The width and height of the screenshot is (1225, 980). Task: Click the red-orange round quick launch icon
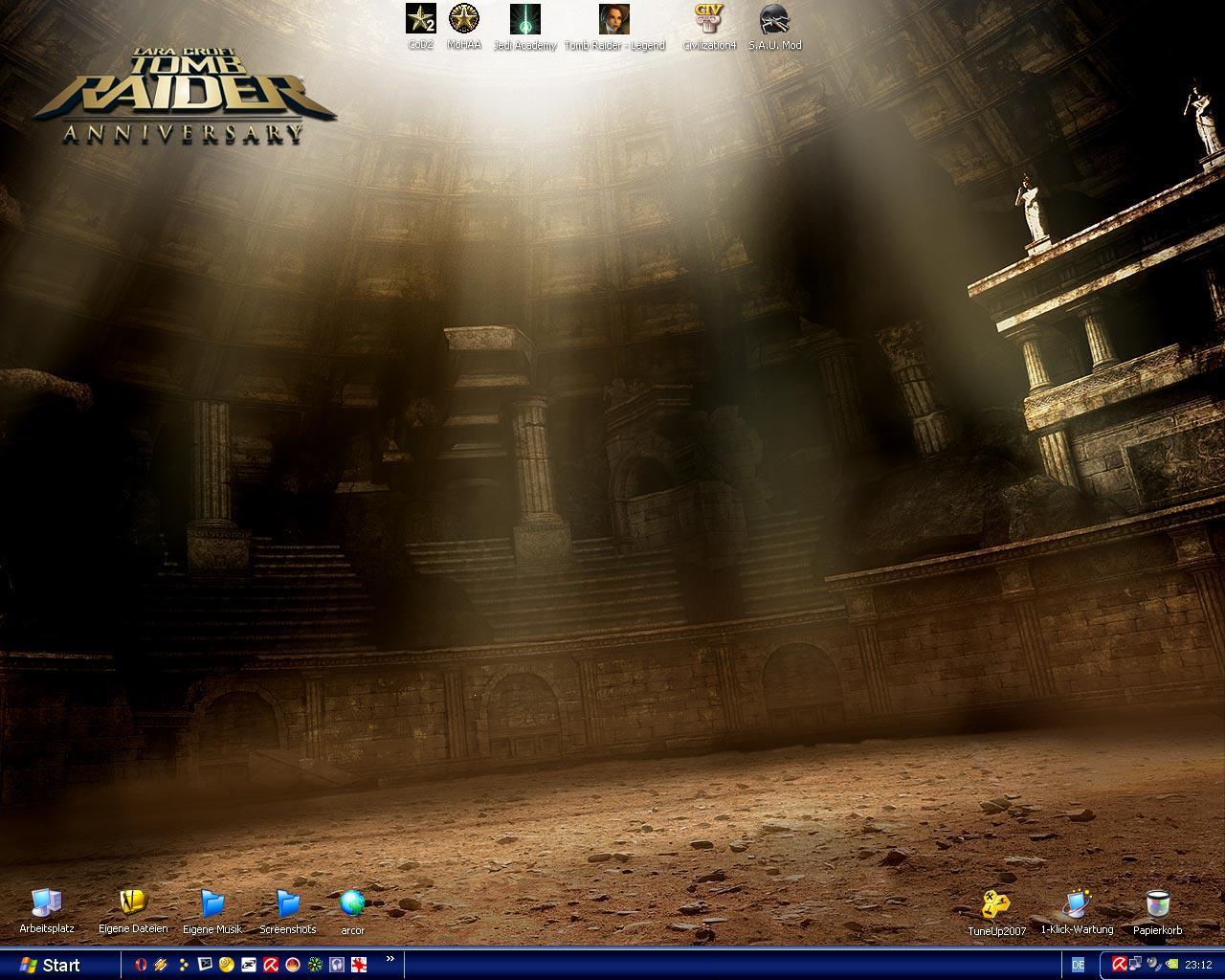pyautogui.click(x=293, y=965)
